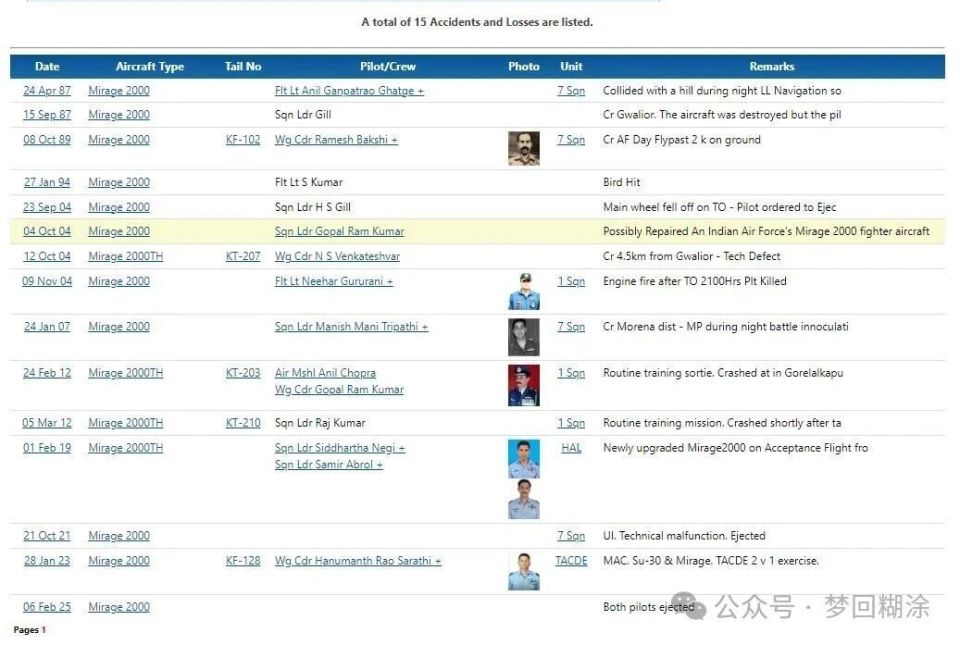This screenshot has height=645, width=960.
Task: Open Mirage 2000 link in 28 Jan 23 row
Action: [119, 561]
